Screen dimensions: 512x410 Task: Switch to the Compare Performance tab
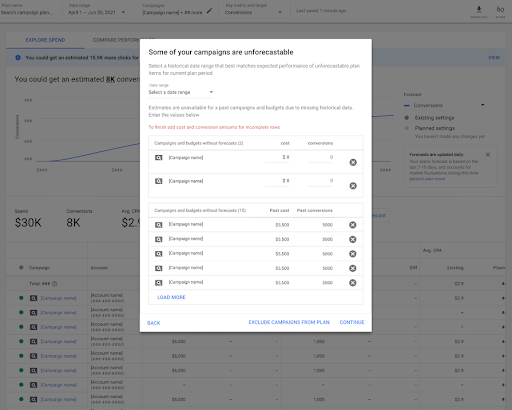pyautogui.click(x=116, y=40)
